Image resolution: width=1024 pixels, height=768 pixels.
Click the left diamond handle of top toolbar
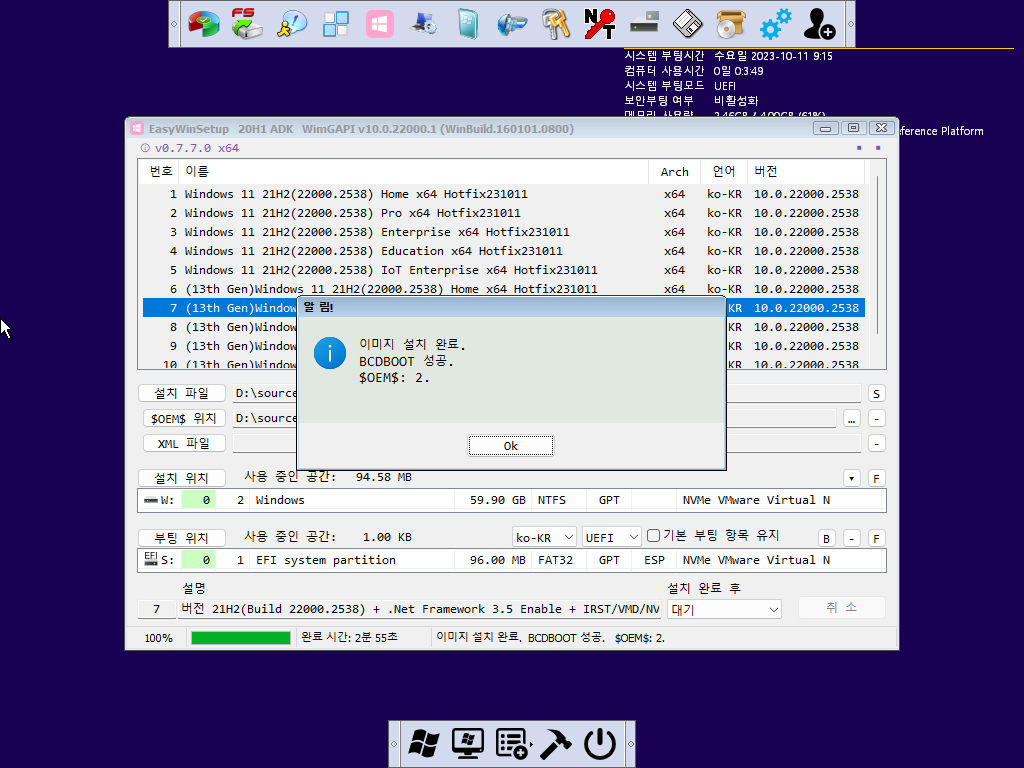click(174, 24)
